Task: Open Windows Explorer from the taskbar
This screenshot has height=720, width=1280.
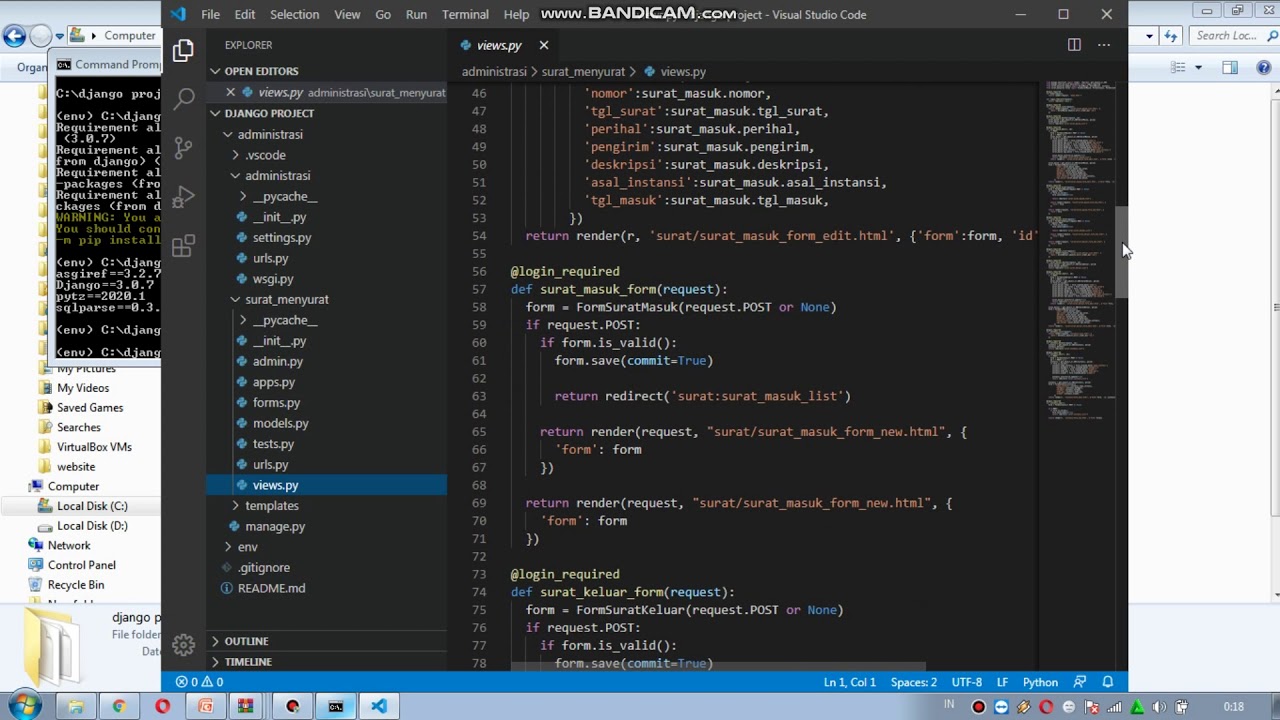Action: [x=75, y=706]
